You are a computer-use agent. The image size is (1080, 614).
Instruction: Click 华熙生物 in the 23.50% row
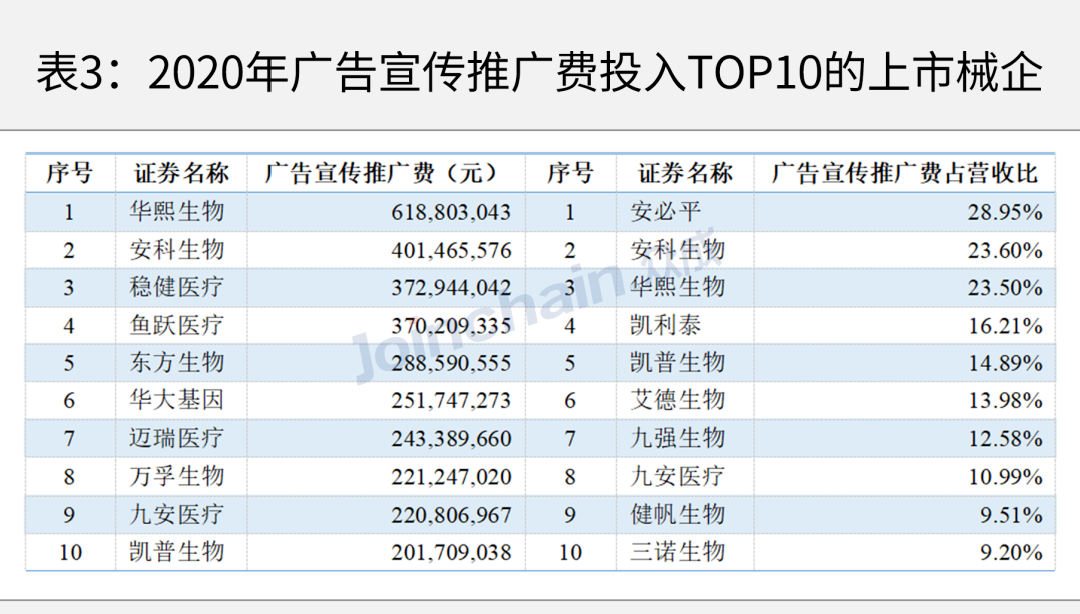click(678, 287)
